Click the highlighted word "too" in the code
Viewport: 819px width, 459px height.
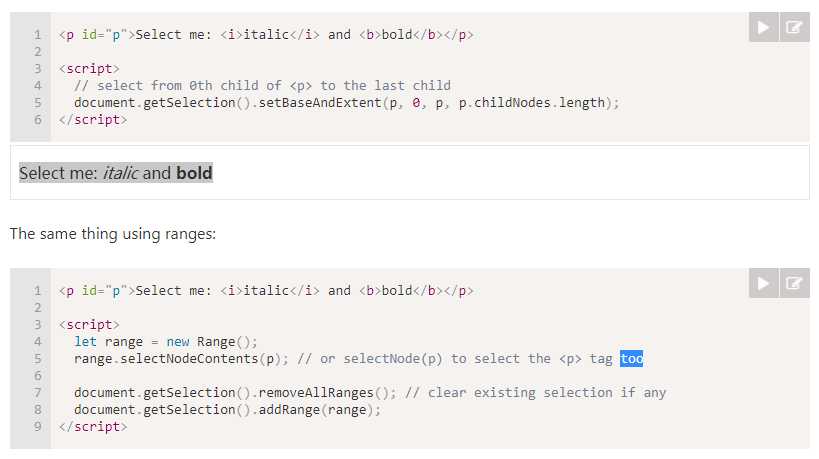tap(631, 359)
